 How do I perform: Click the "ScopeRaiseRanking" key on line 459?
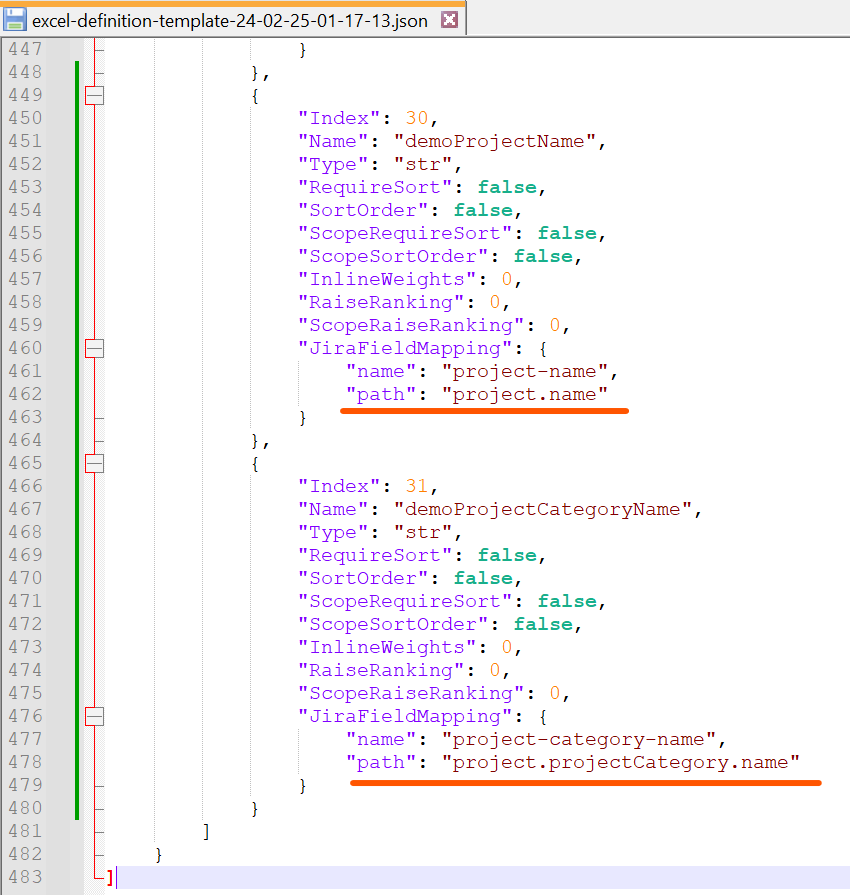pos(411,325)
